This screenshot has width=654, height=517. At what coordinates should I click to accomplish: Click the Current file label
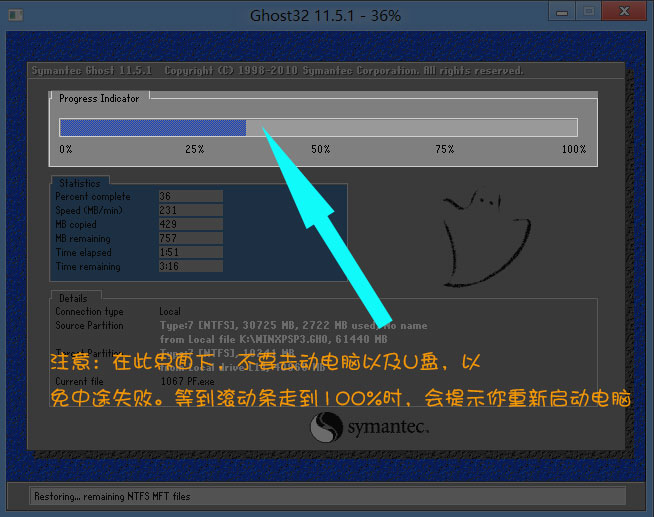[x=79, y=381]
